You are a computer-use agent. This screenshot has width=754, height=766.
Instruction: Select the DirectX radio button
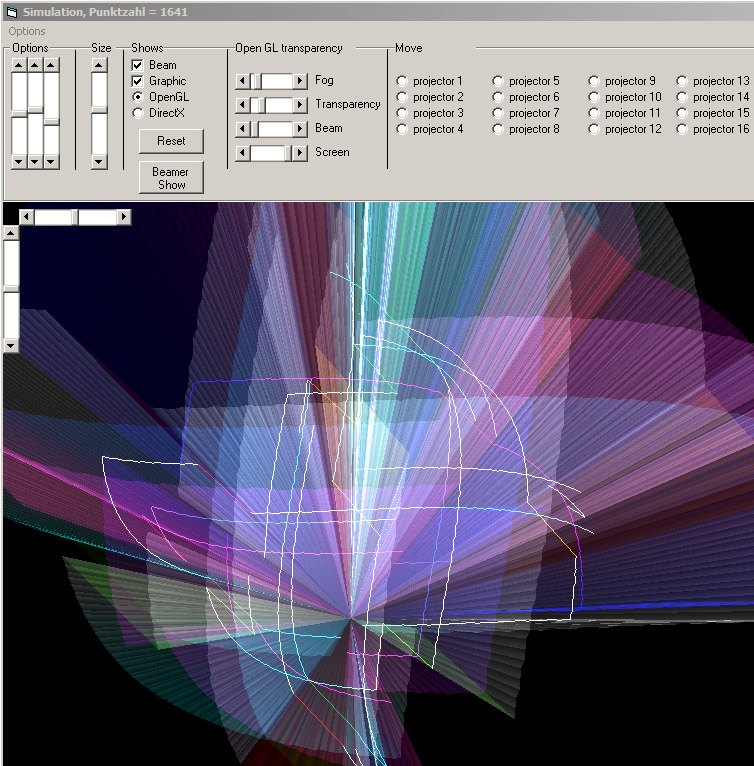click(138, 113)
